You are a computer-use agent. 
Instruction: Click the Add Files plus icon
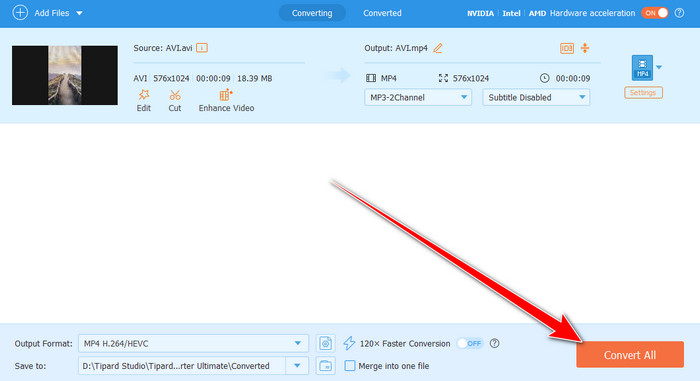click(20, 13)
